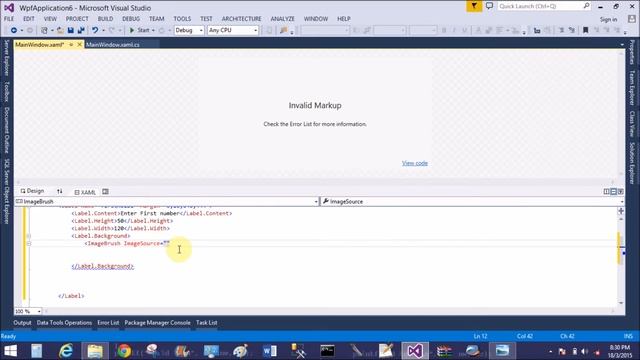Click the notifications filter flag icon

(474, 6)
